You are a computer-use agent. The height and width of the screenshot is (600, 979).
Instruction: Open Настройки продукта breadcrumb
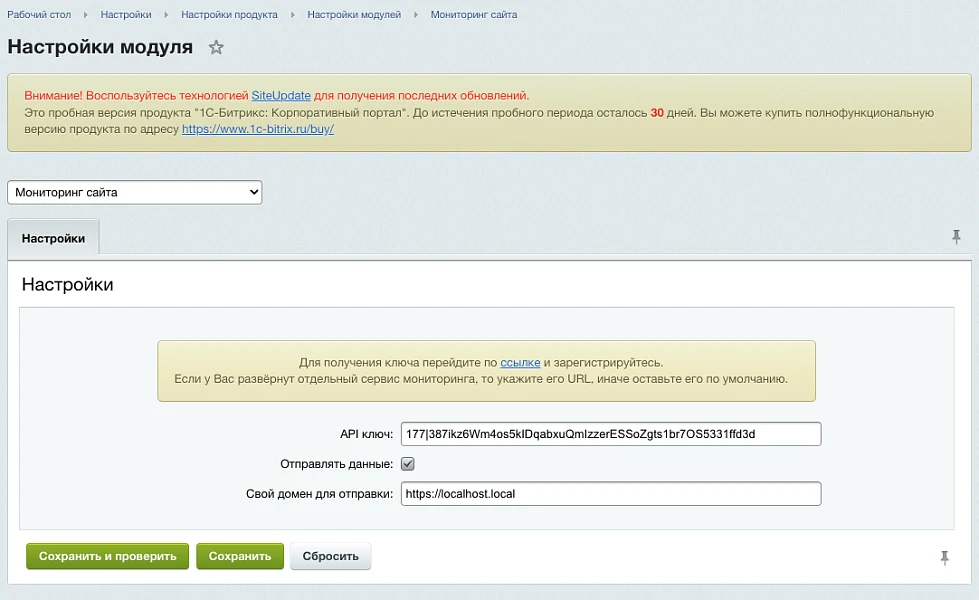229,14
